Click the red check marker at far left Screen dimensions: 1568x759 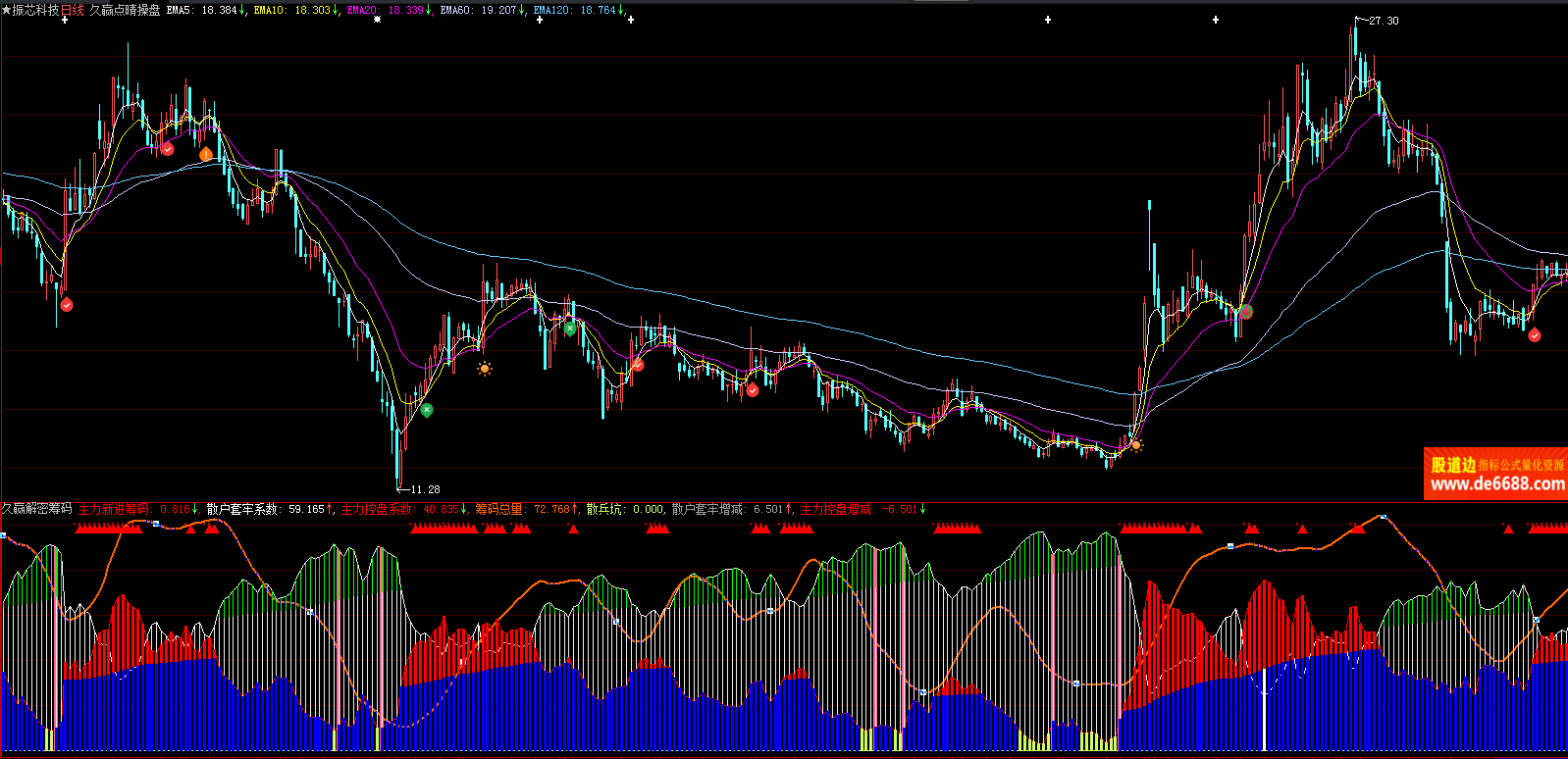[67, 305]
